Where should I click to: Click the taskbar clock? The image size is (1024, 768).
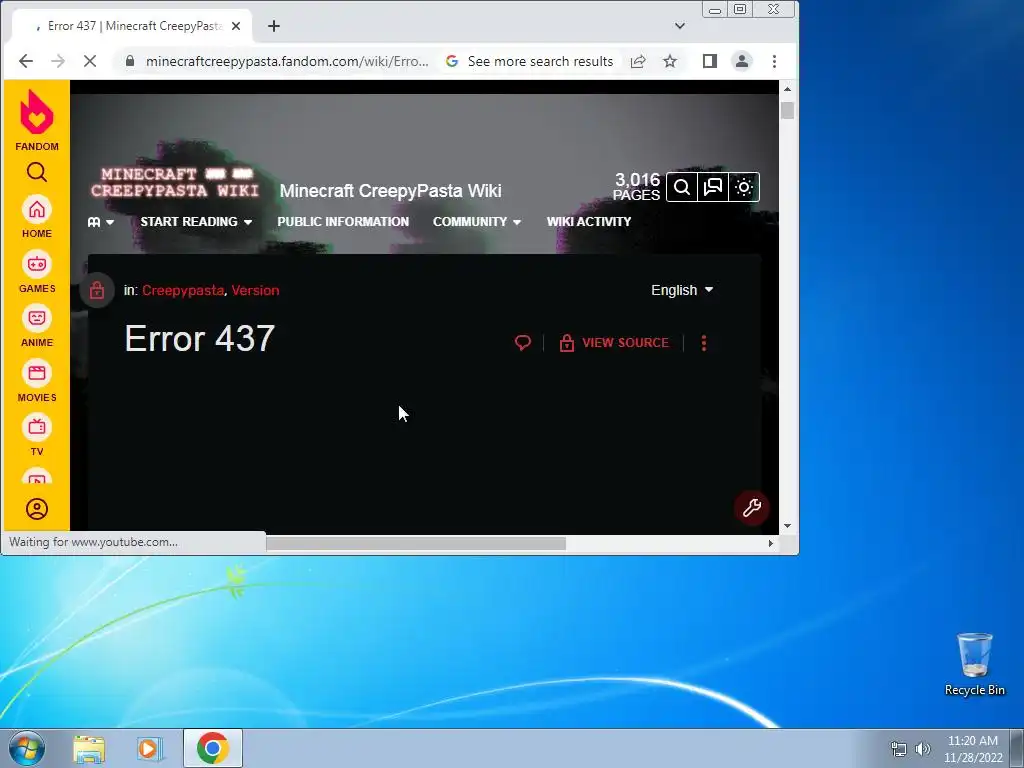coord(972,749)
